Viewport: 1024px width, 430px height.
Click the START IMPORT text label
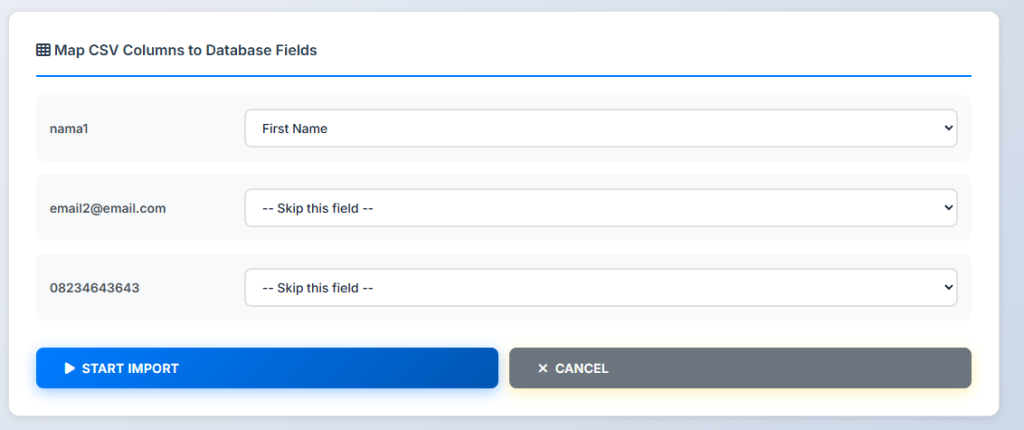[130, 368]
